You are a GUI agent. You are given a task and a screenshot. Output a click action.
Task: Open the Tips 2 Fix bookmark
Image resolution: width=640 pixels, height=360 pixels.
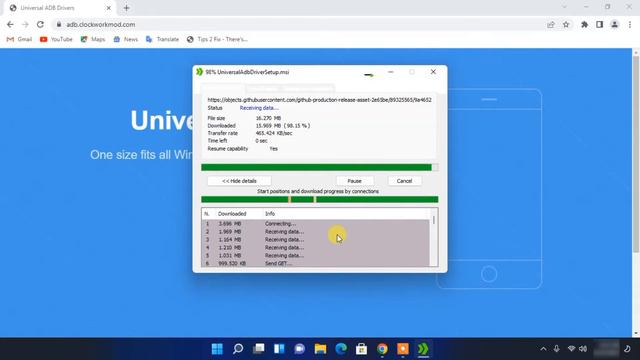coord(217,39)
